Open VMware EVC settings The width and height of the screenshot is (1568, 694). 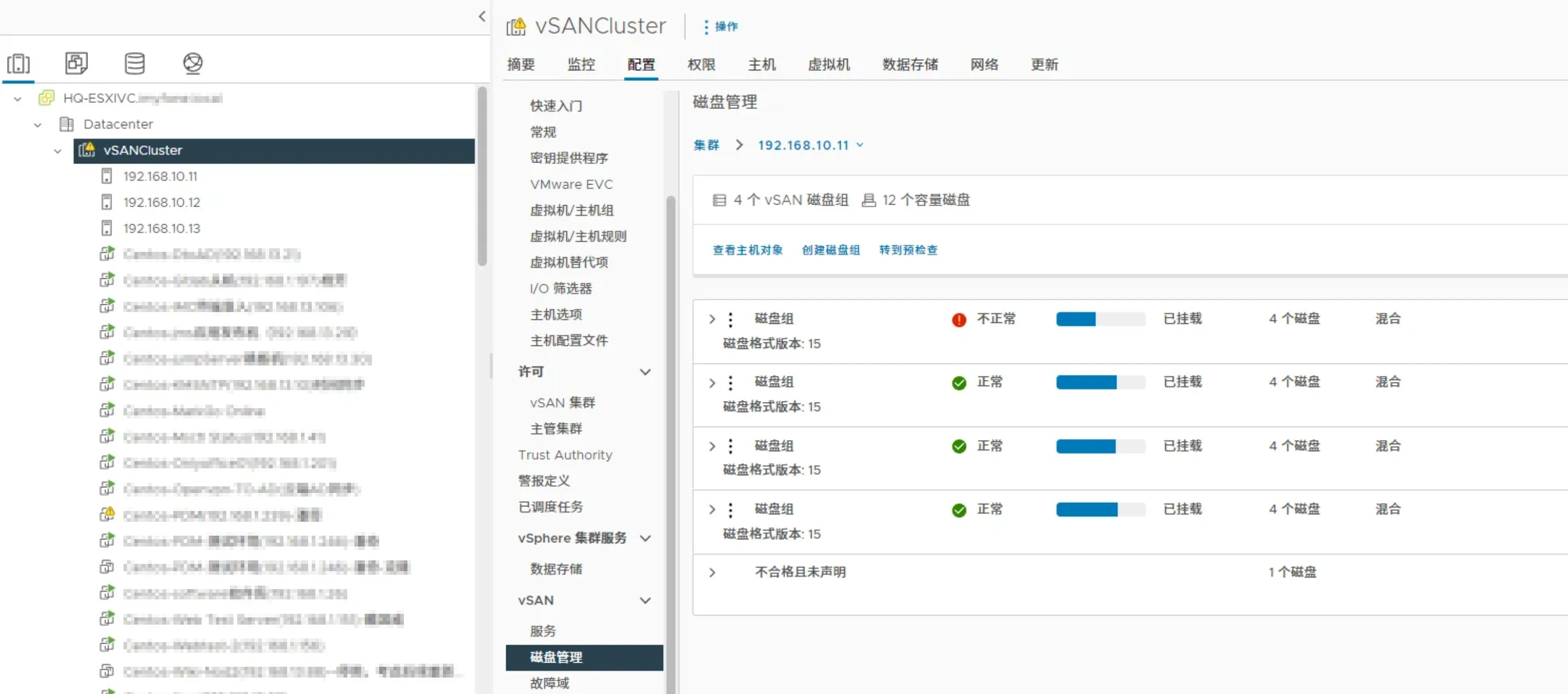[x=571, y=185]
